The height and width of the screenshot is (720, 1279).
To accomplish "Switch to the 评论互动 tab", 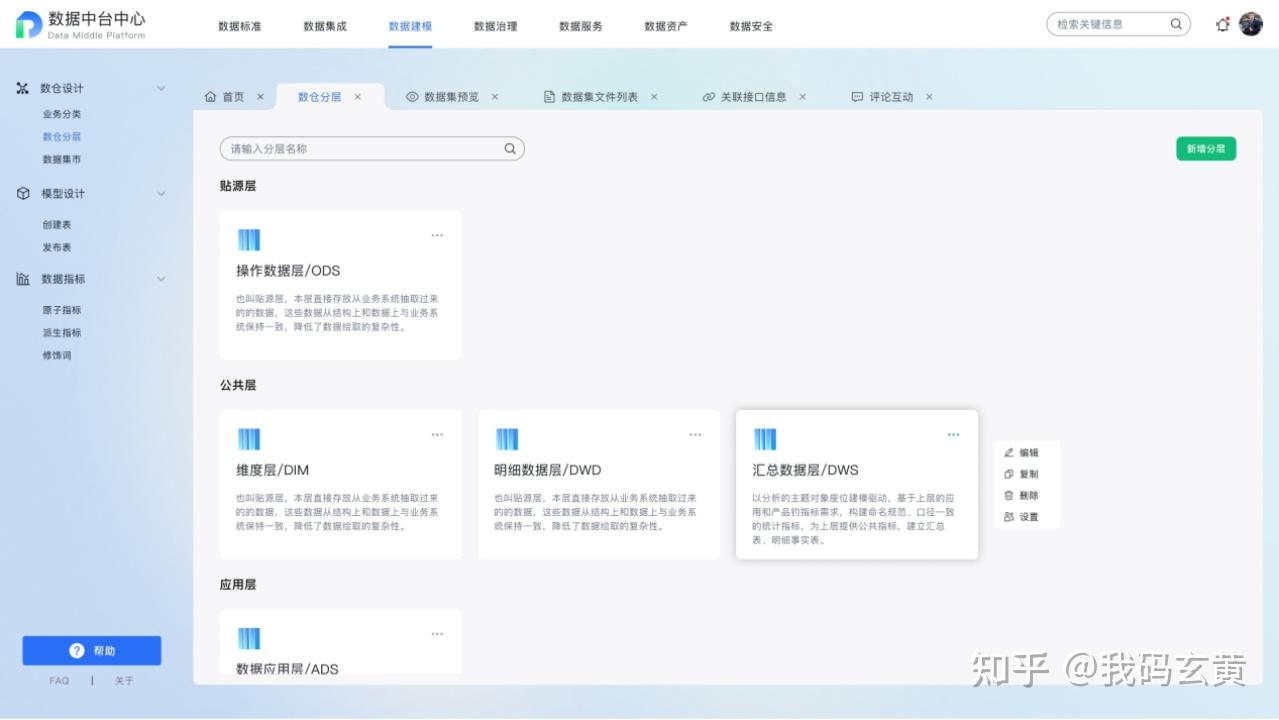I will (891, 97).
